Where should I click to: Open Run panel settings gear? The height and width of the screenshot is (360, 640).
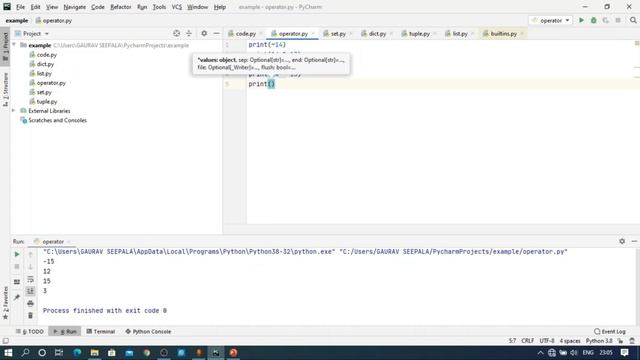pos(622,241)
